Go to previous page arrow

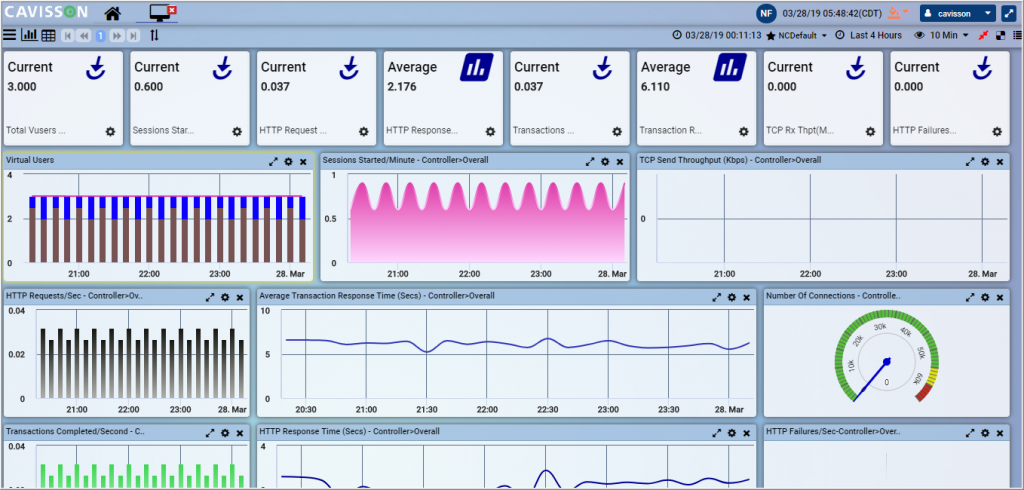coord(84,36)
